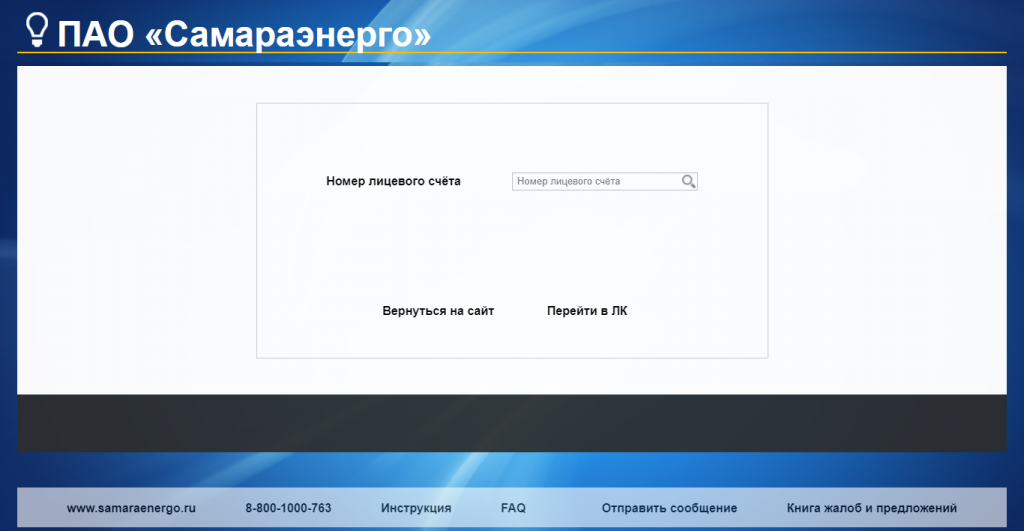
Task: Click the ПАО «Самараэнерго» header title
Action: (244, 34)
